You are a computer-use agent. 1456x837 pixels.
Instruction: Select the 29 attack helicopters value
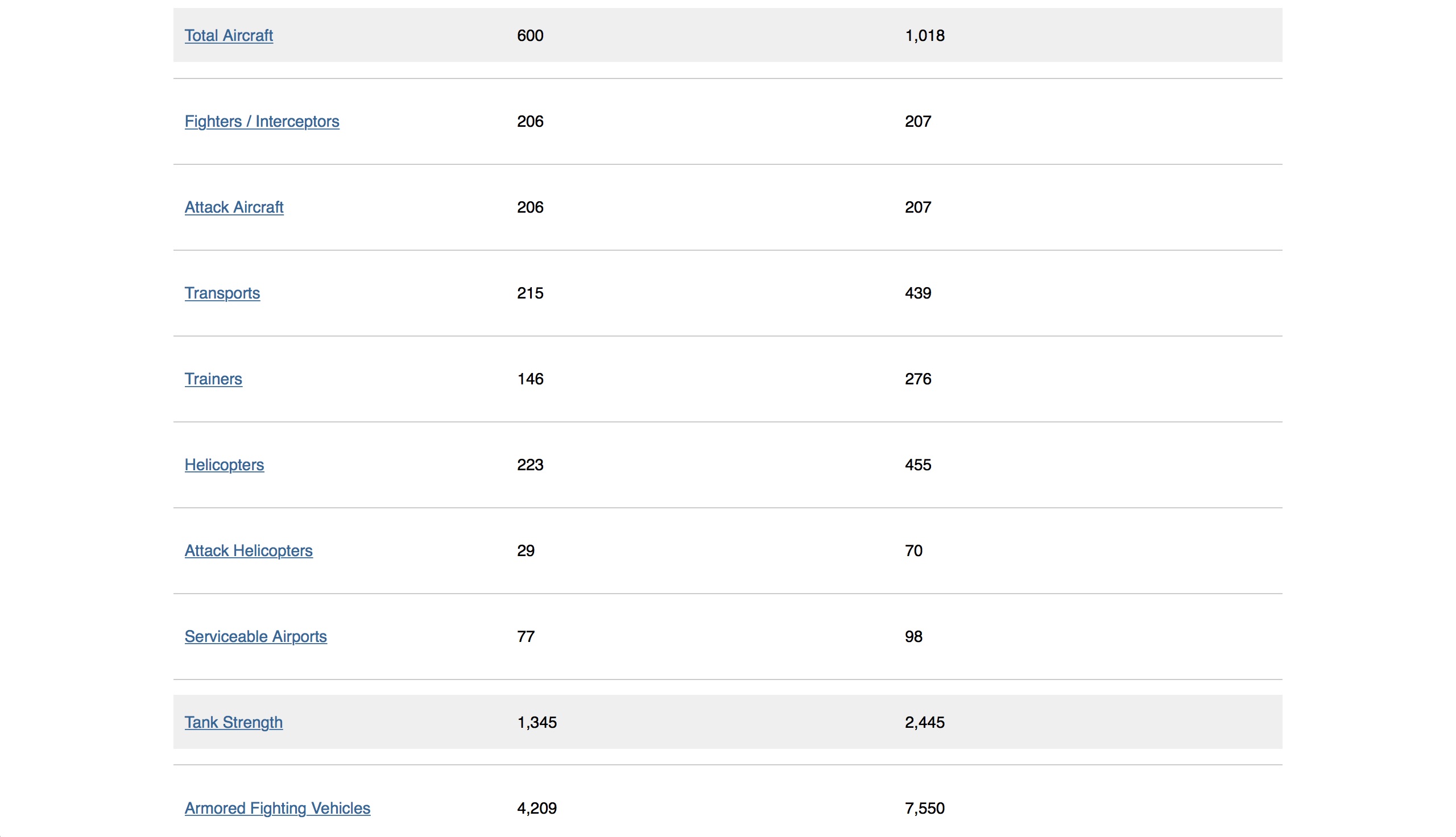point(526,551)
